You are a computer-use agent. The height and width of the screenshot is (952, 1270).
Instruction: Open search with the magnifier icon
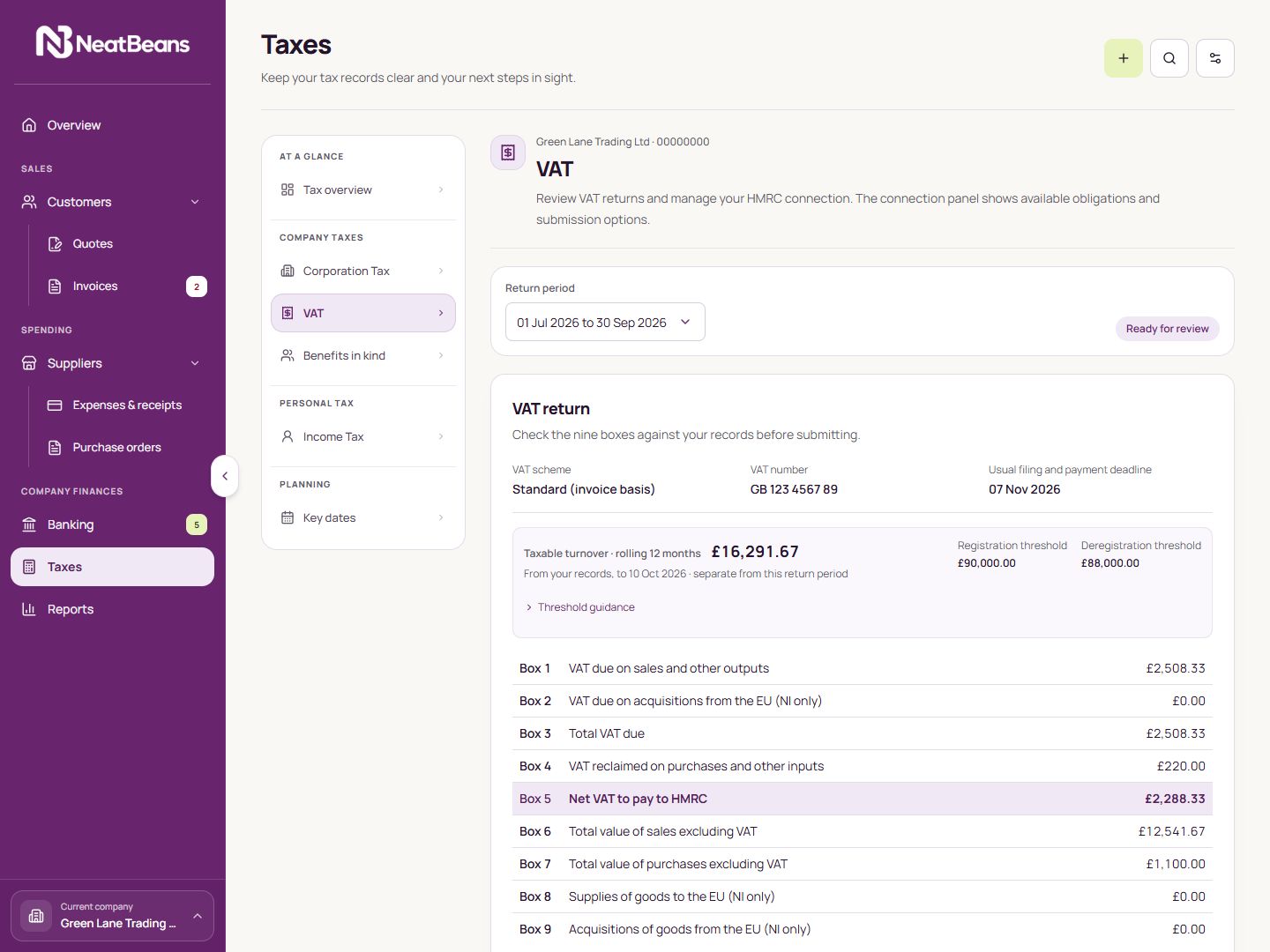[x=1169, y=58]
